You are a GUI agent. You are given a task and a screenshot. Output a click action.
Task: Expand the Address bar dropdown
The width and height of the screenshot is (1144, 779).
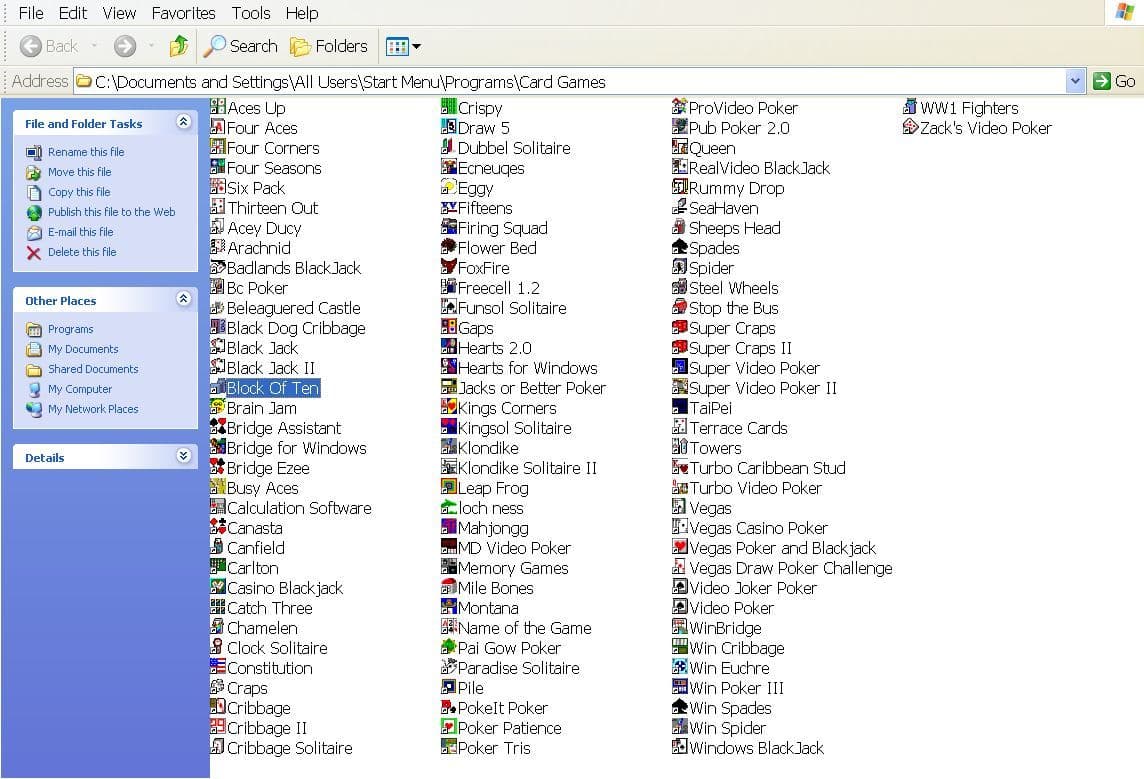click(1075, 81)
